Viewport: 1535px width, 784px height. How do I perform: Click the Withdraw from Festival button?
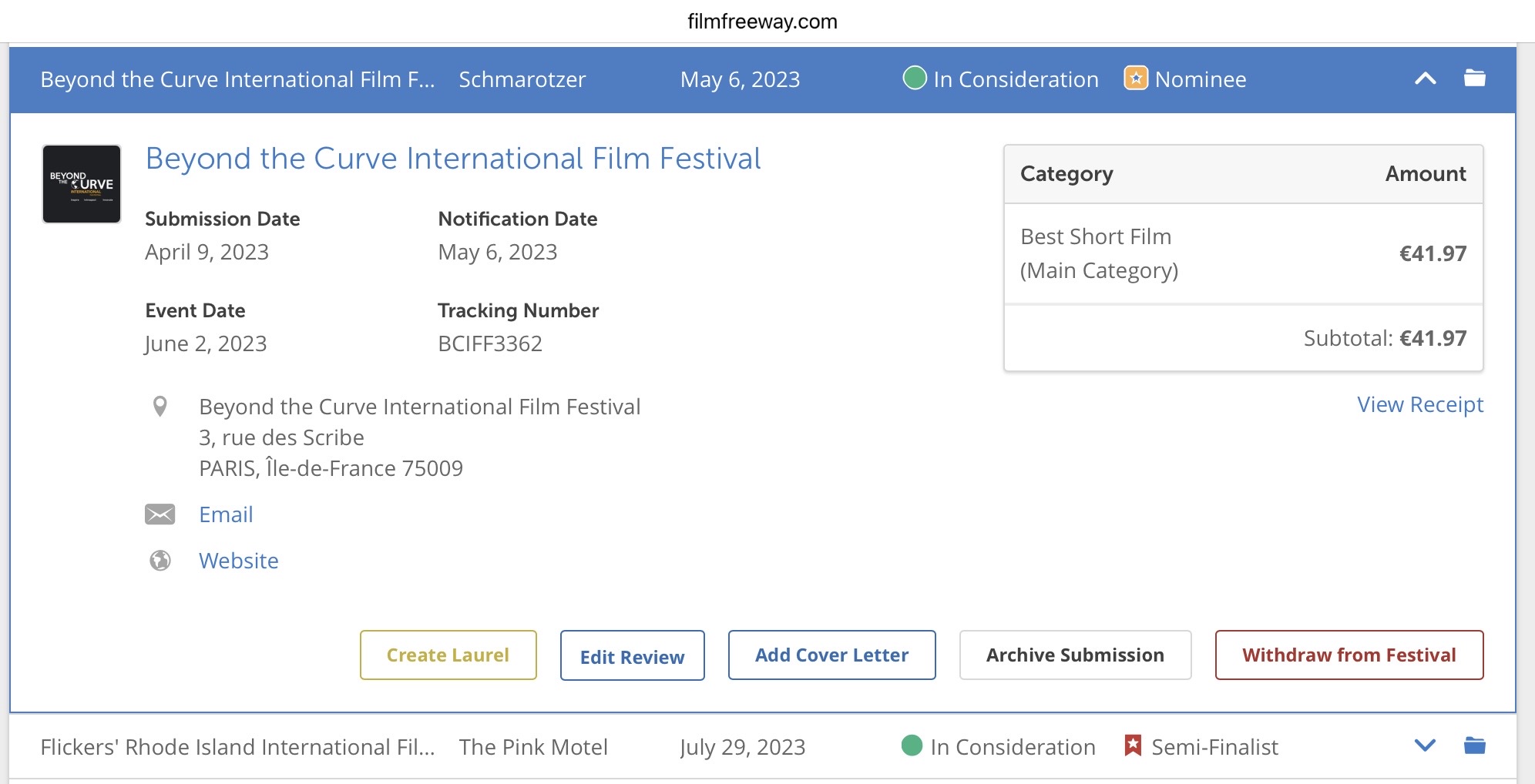(1349, 655)
